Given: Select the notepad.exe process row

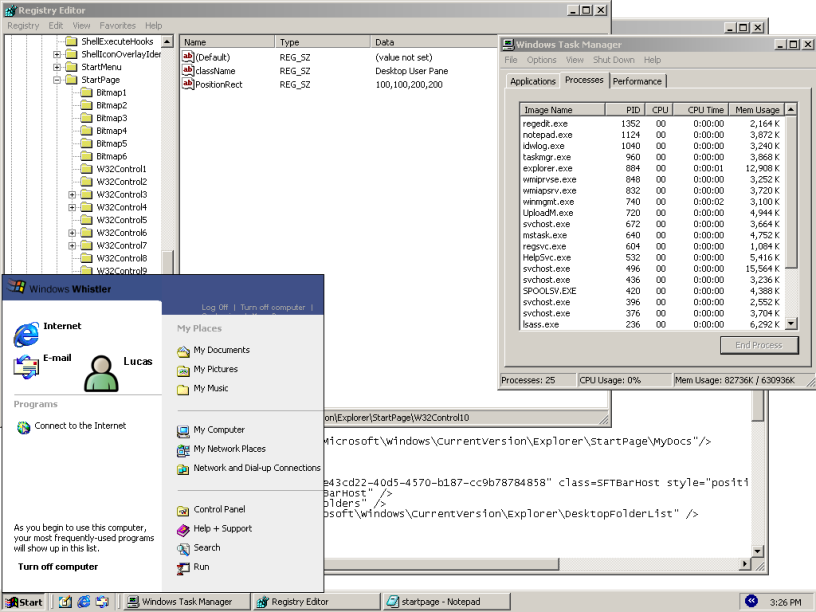Looking at the screenshot, I should click(x=652, y=135).
